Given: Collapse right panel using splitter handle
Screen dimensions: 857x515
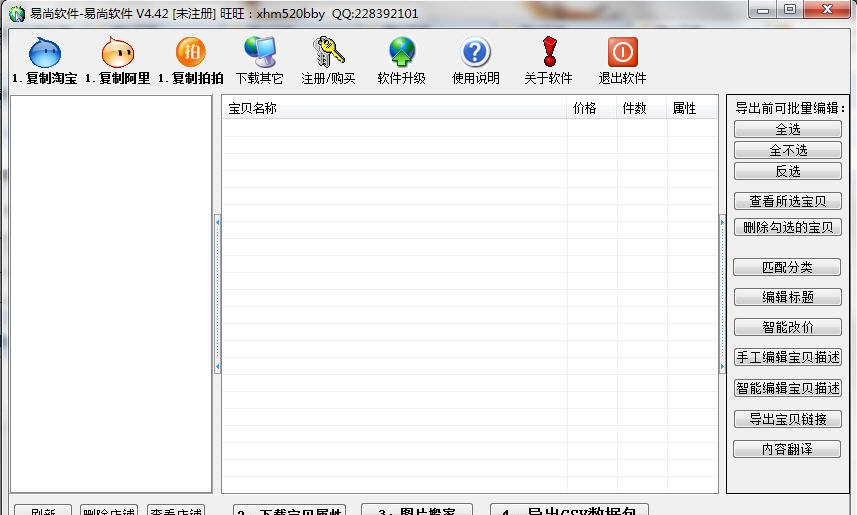Looking at the screenshot, I should tap(722, 294).
